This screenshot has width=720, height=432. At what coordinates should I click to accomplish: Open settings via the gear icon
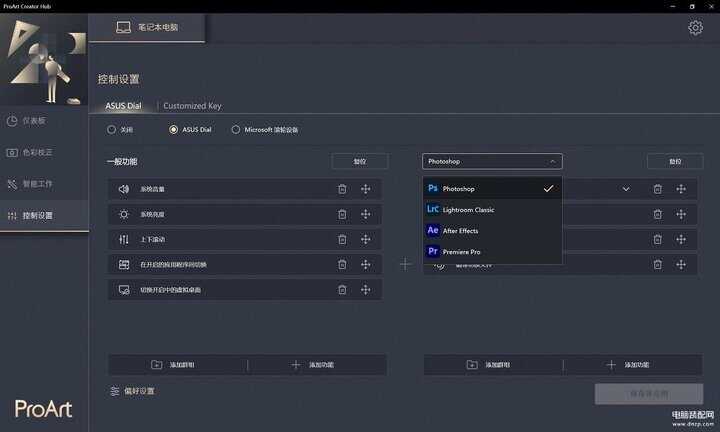pyautogui.click(x=695, y=28)
